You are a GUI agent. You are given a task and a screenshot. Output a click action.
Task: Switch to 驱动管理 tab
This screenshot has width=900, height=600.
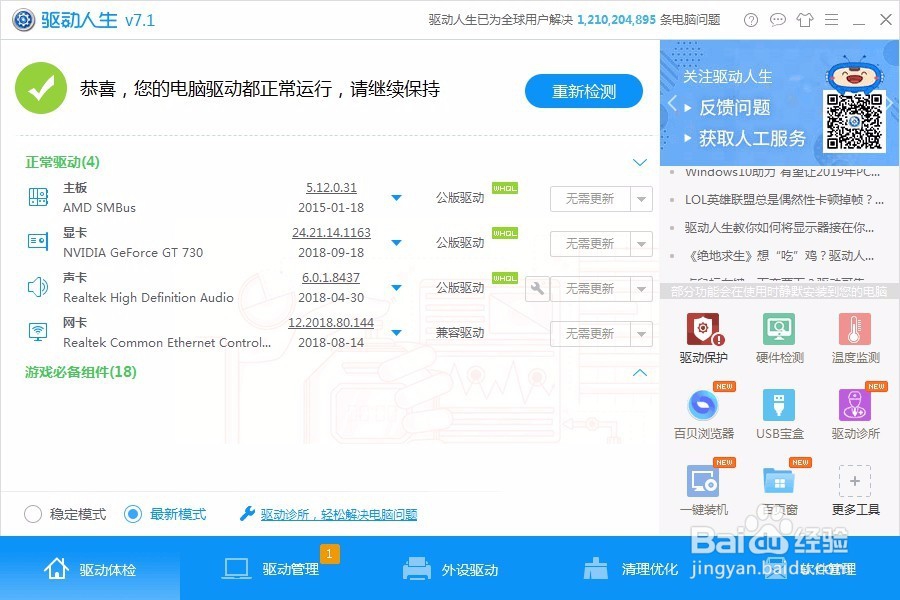click(x=270, y=569)
